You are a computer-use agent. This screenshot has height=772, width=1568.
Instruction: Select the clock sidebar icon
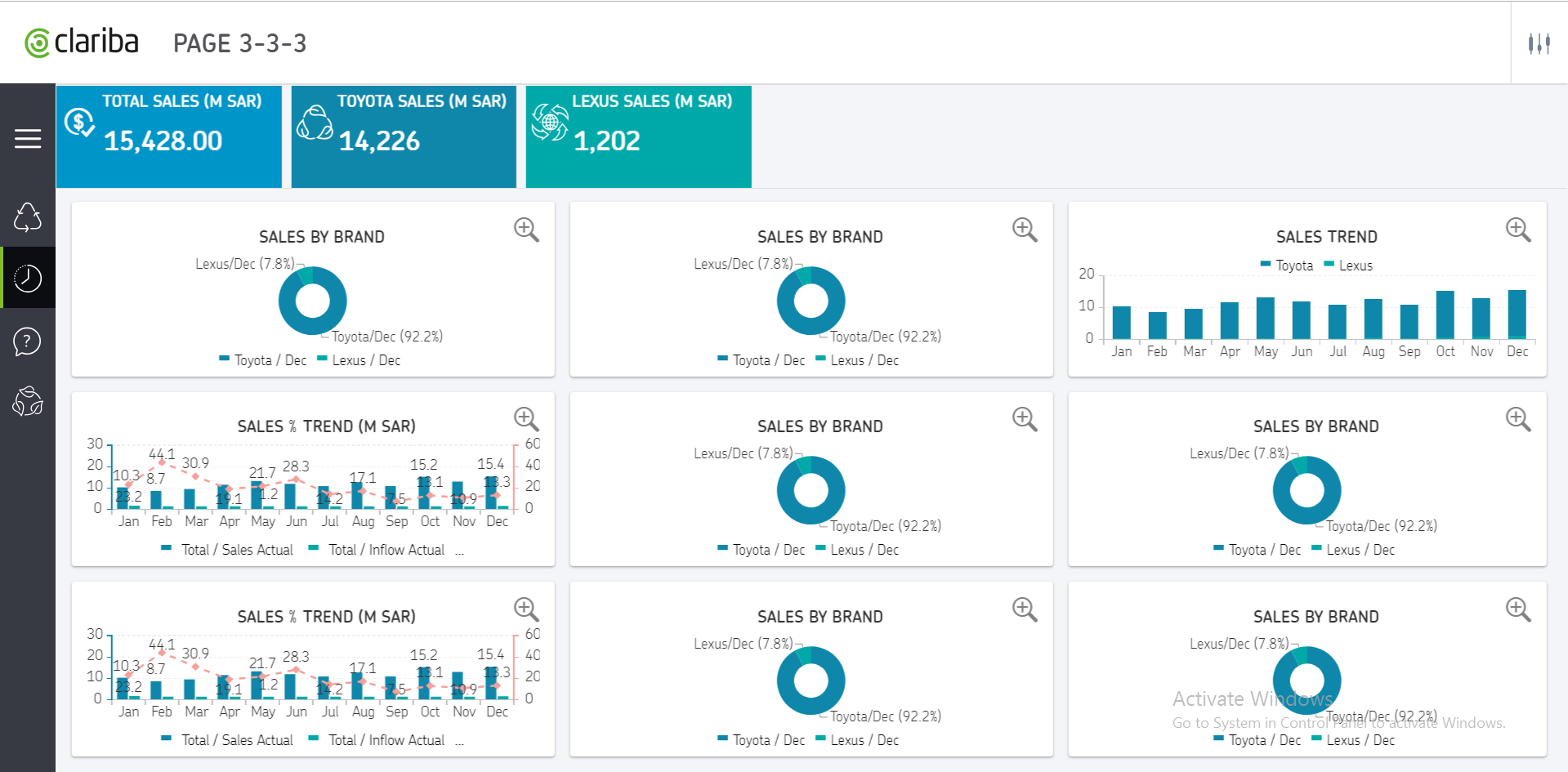pos(28,279)
